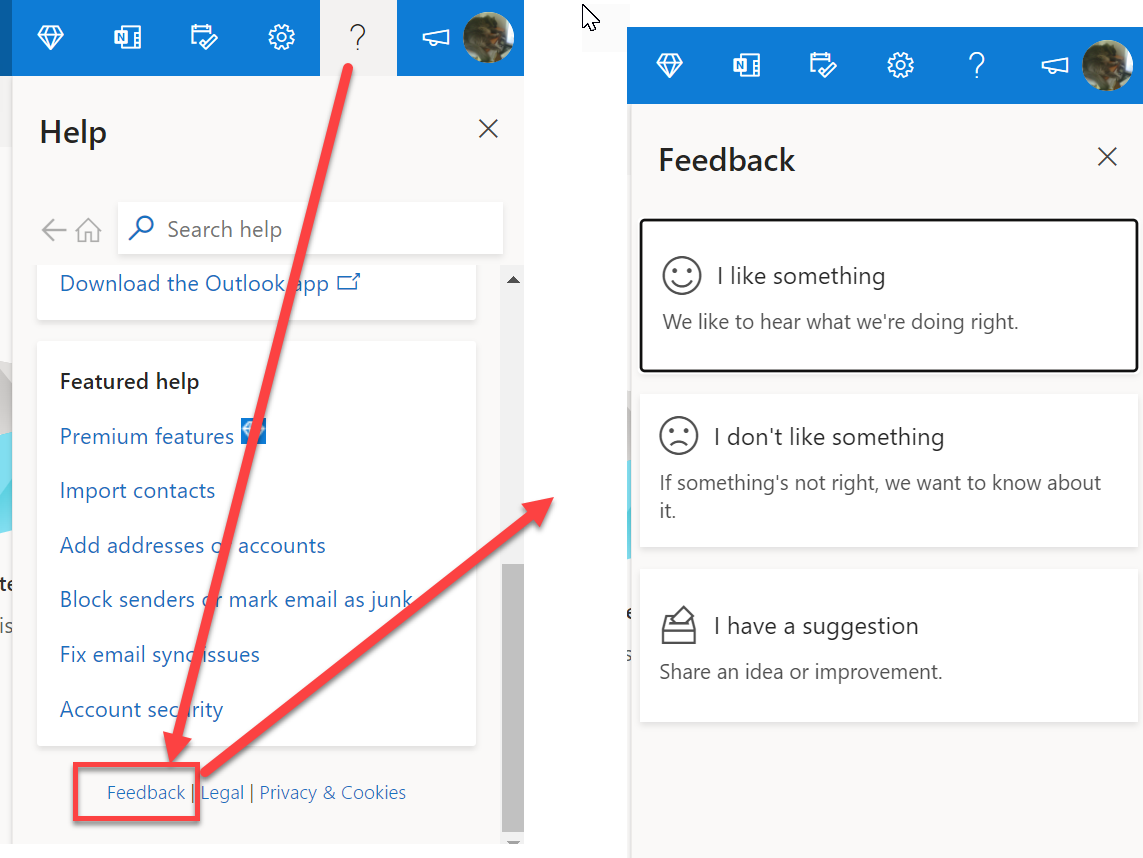Open account avatar in Help pane header

pos(488,36)
